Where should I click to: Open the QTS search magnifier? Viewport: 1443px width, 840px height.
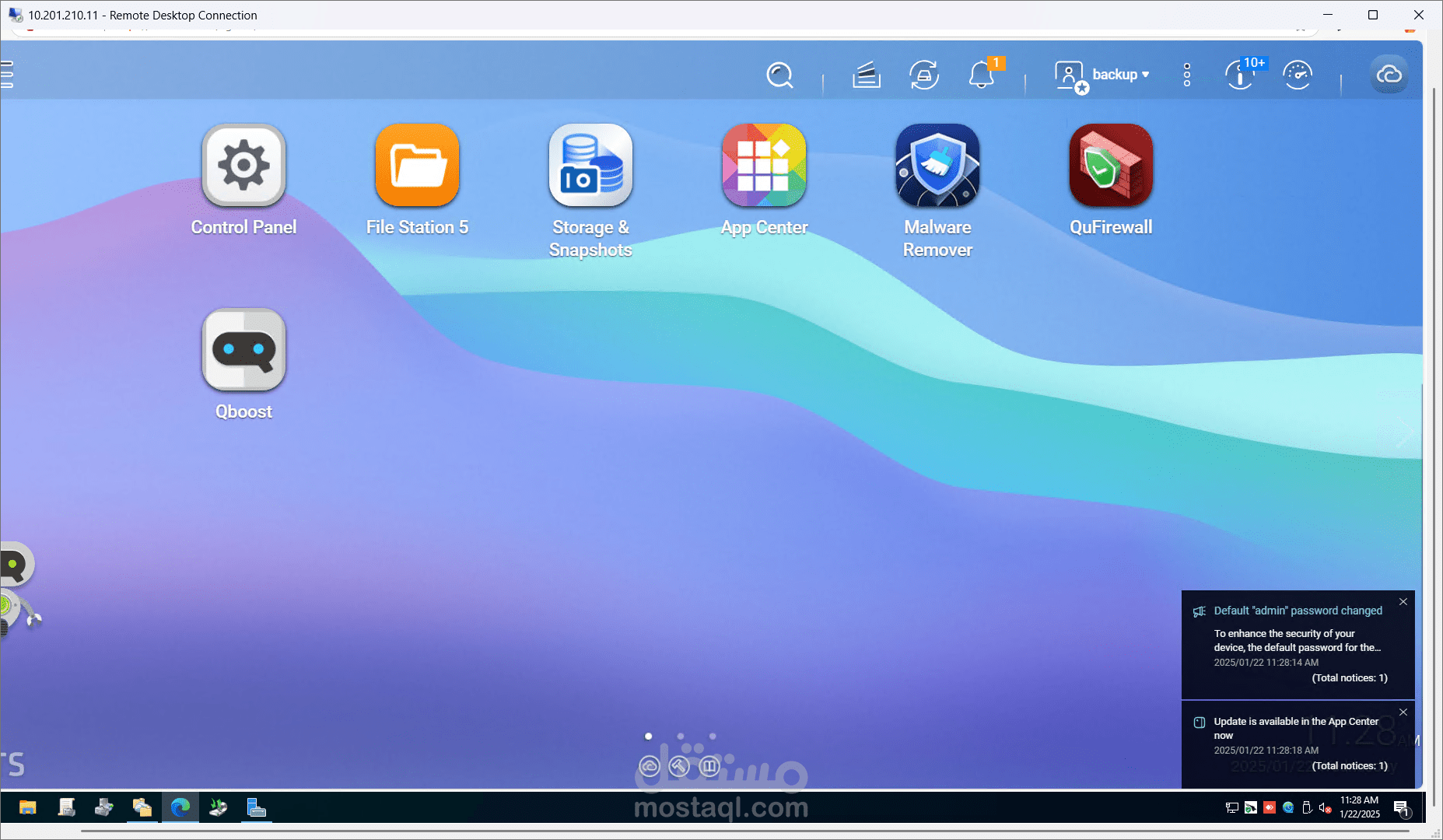779,75
